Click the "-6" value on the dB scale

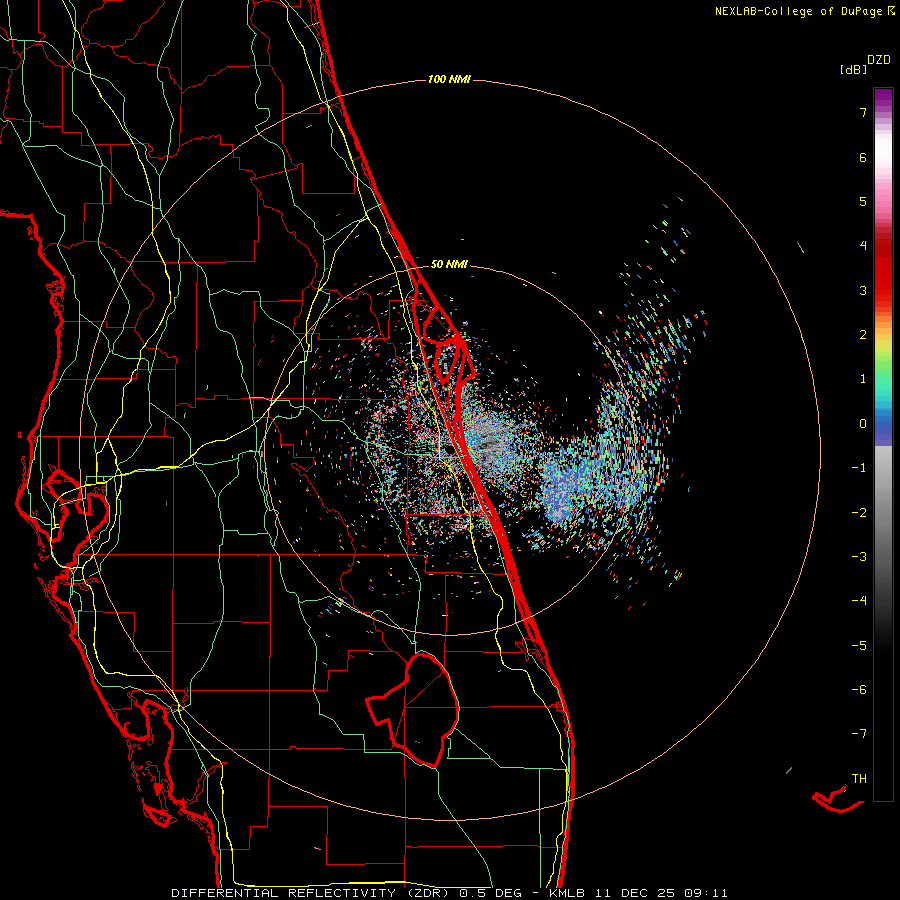tap(859, 690)
